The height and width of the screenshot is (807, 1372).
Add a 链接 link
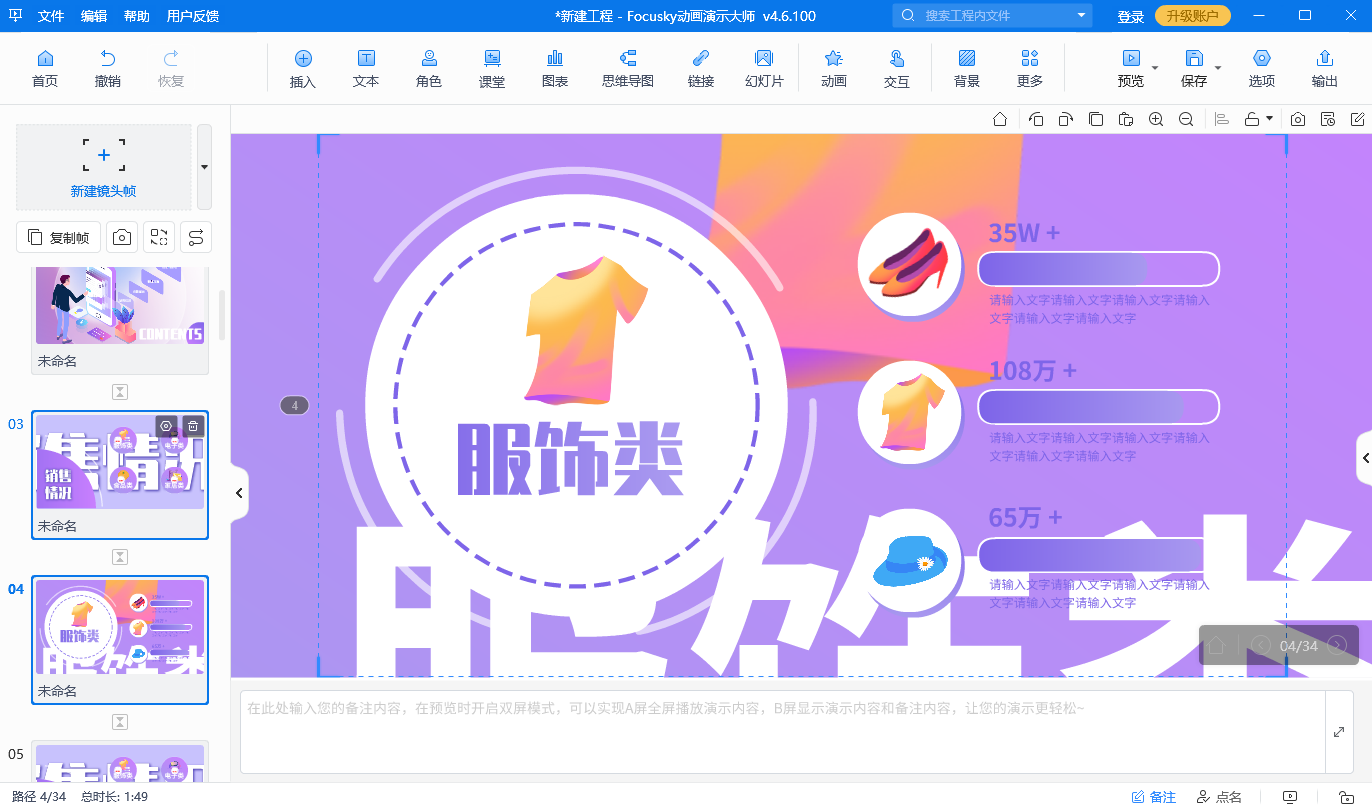click(x=701, y=68)
